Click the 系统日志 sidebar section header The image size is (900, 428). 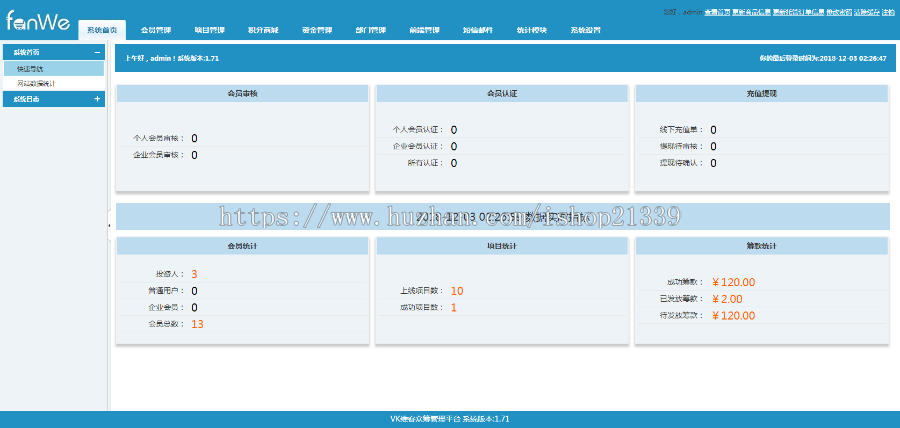tap(53, 99)
